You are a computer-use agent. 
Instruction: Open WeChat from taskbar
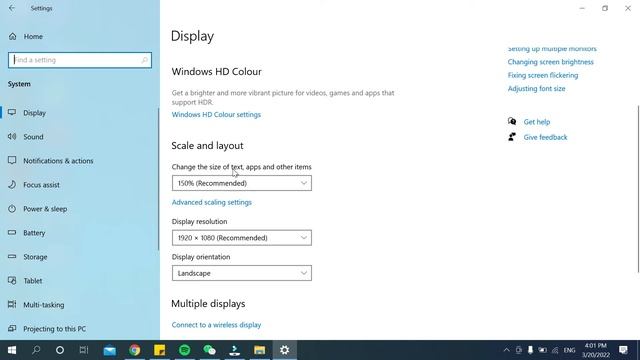pyautogui.click(x=209, y=350)
